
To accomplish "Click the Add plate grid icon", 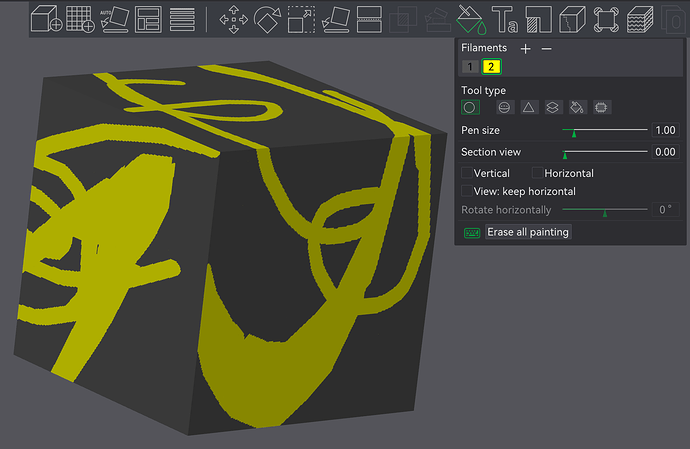I will 80,19.
